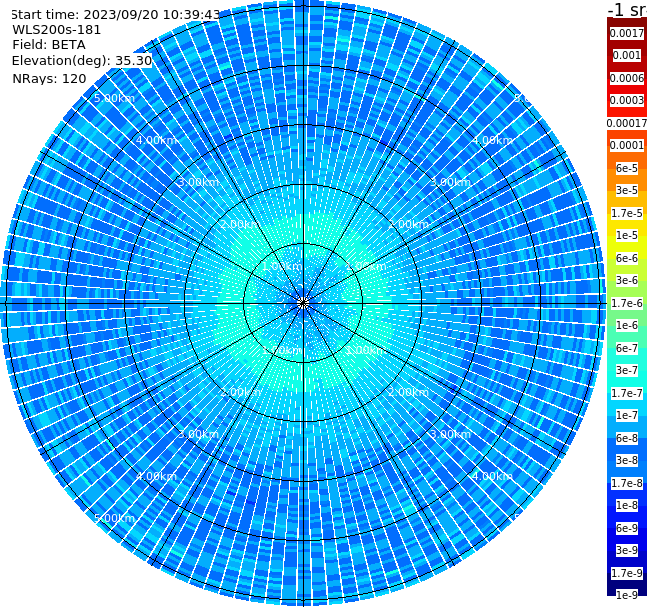Click the 1e-8 colorbar tick label

click(x=627, y=505)
